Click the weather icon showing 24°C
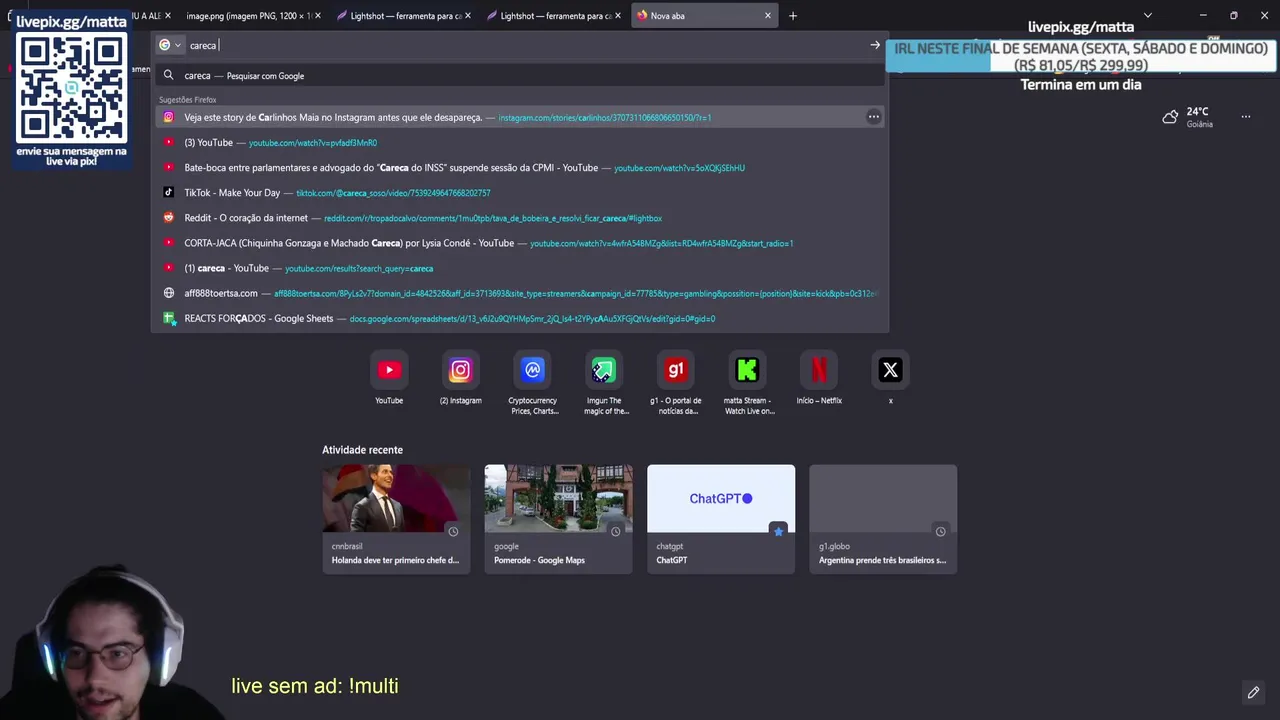 pyautogui.click(x=1170, y=117)
